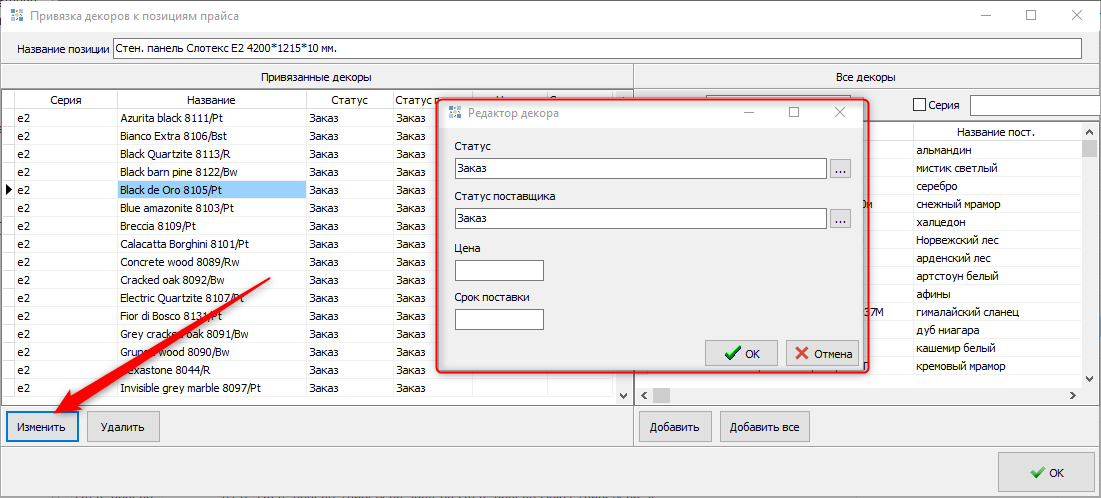Open the Статус browse ellipsis button

tap(840, 169)
